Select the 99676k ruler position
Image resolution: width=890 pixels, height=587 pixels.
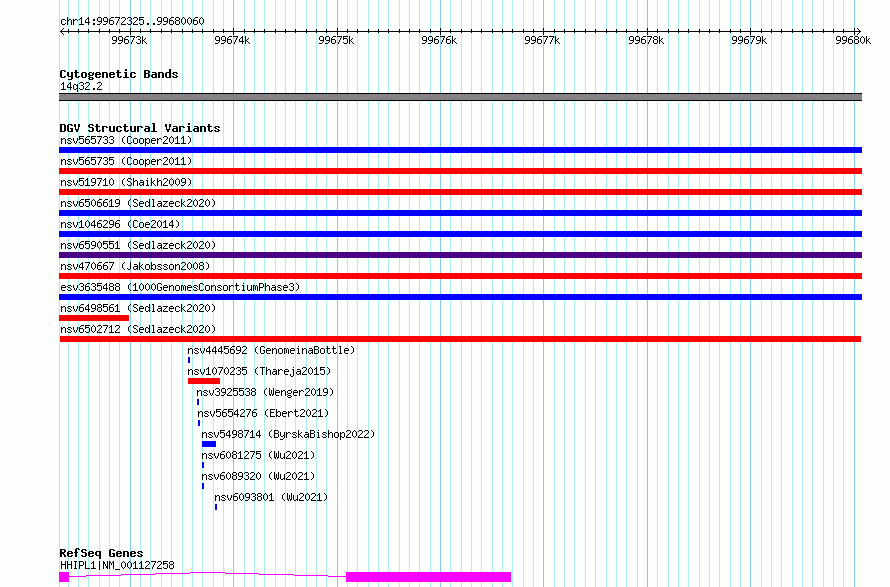pyautogui.click(x=439, y=40)
